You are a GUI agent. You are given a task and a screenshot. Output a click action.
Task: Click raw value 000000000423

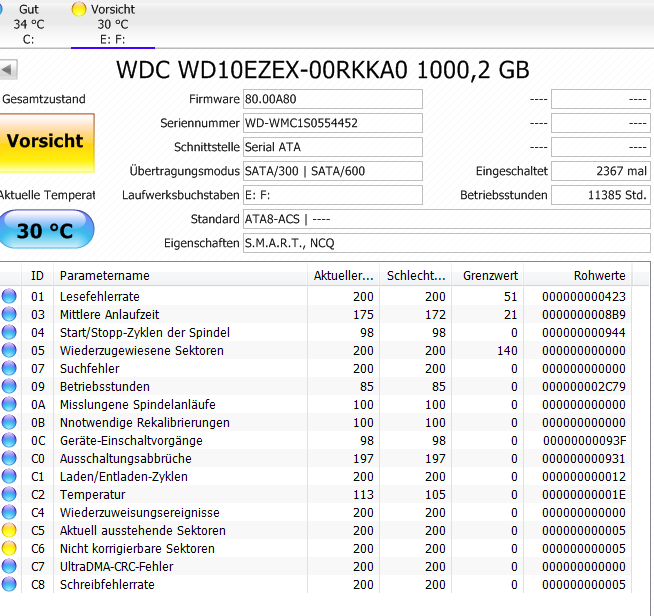pyautogui.click(x=584, y=297)
